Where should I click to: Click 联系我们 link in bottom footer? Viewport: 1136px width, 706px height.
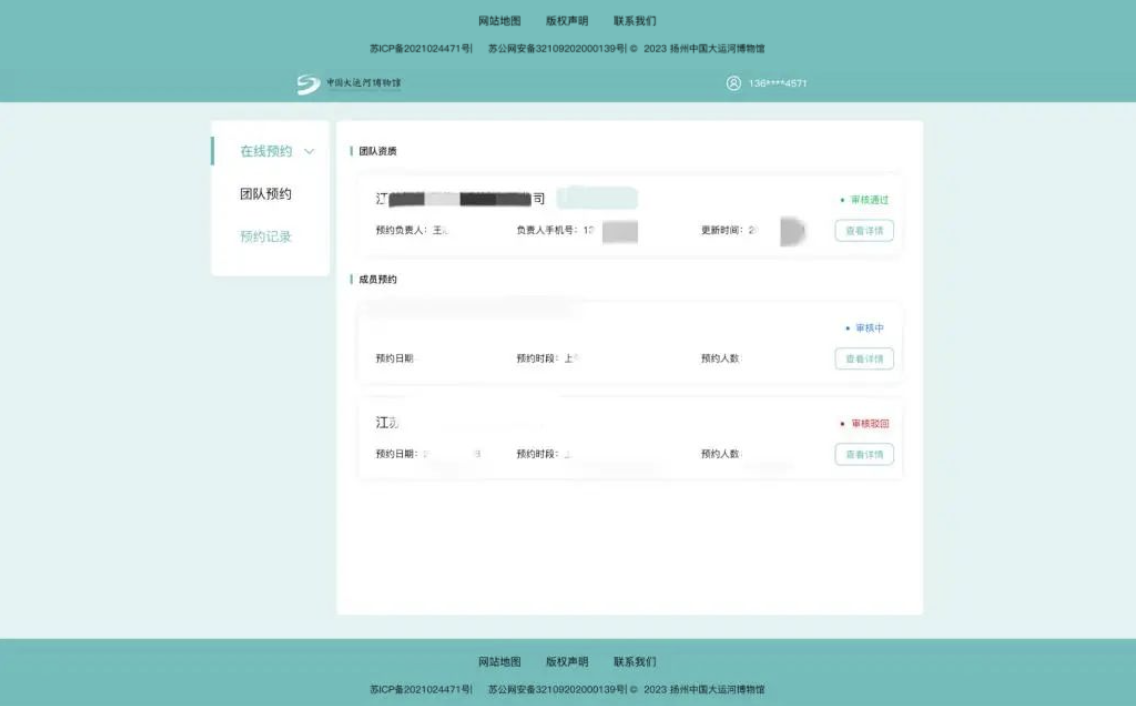tap(635, 662)
